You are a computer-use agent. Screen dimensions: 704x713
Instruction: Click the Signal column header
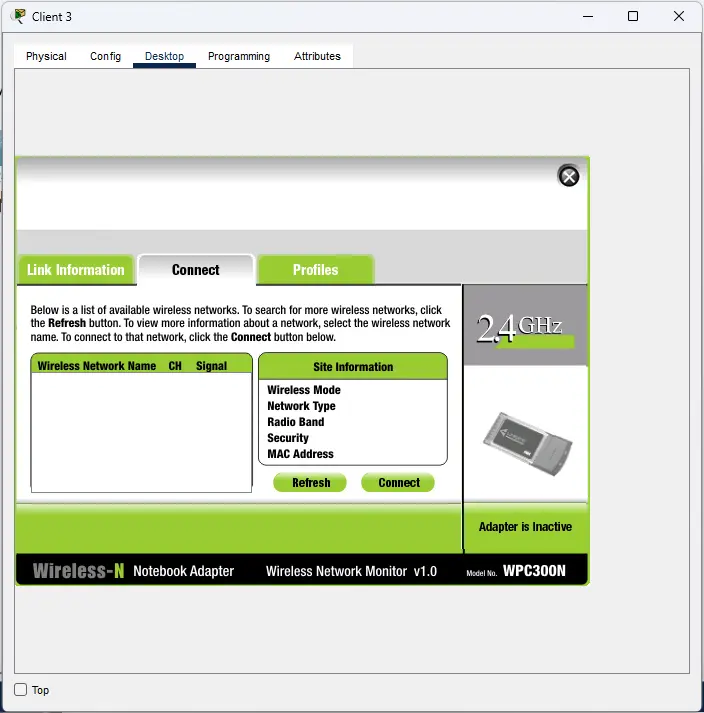tap(211, 366)
